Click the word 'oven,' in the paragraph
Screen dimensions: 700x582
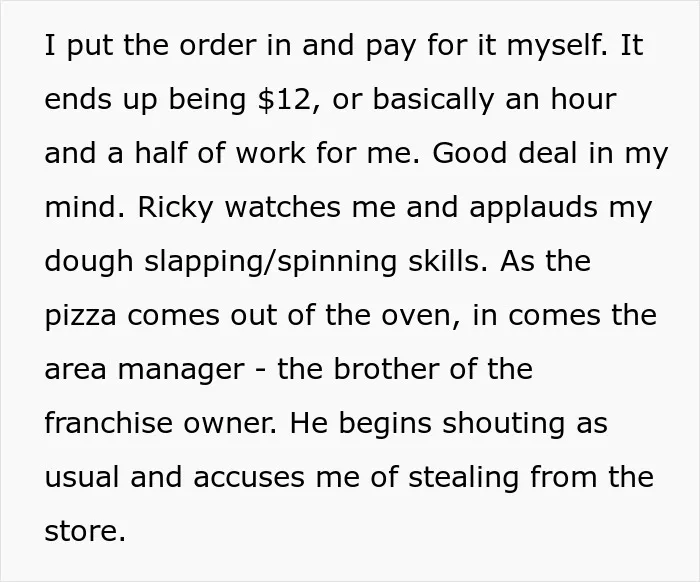[x=421, y=316]
